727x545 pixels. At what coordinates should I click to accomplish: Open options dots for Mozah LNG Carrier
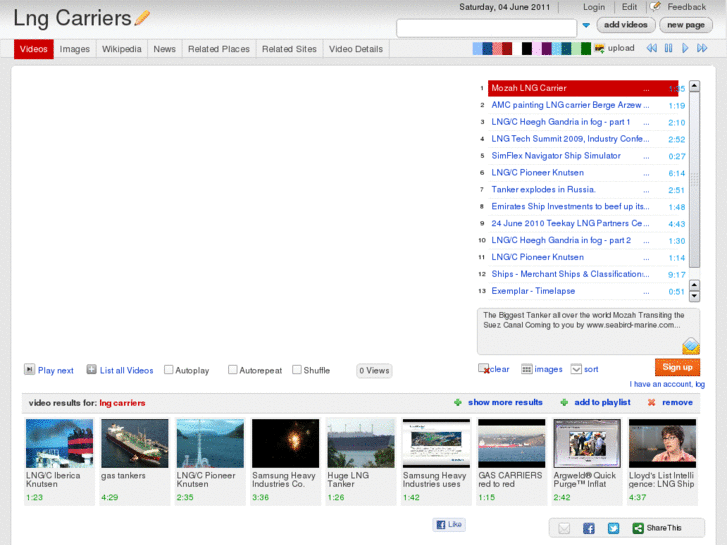click(646, 90)
